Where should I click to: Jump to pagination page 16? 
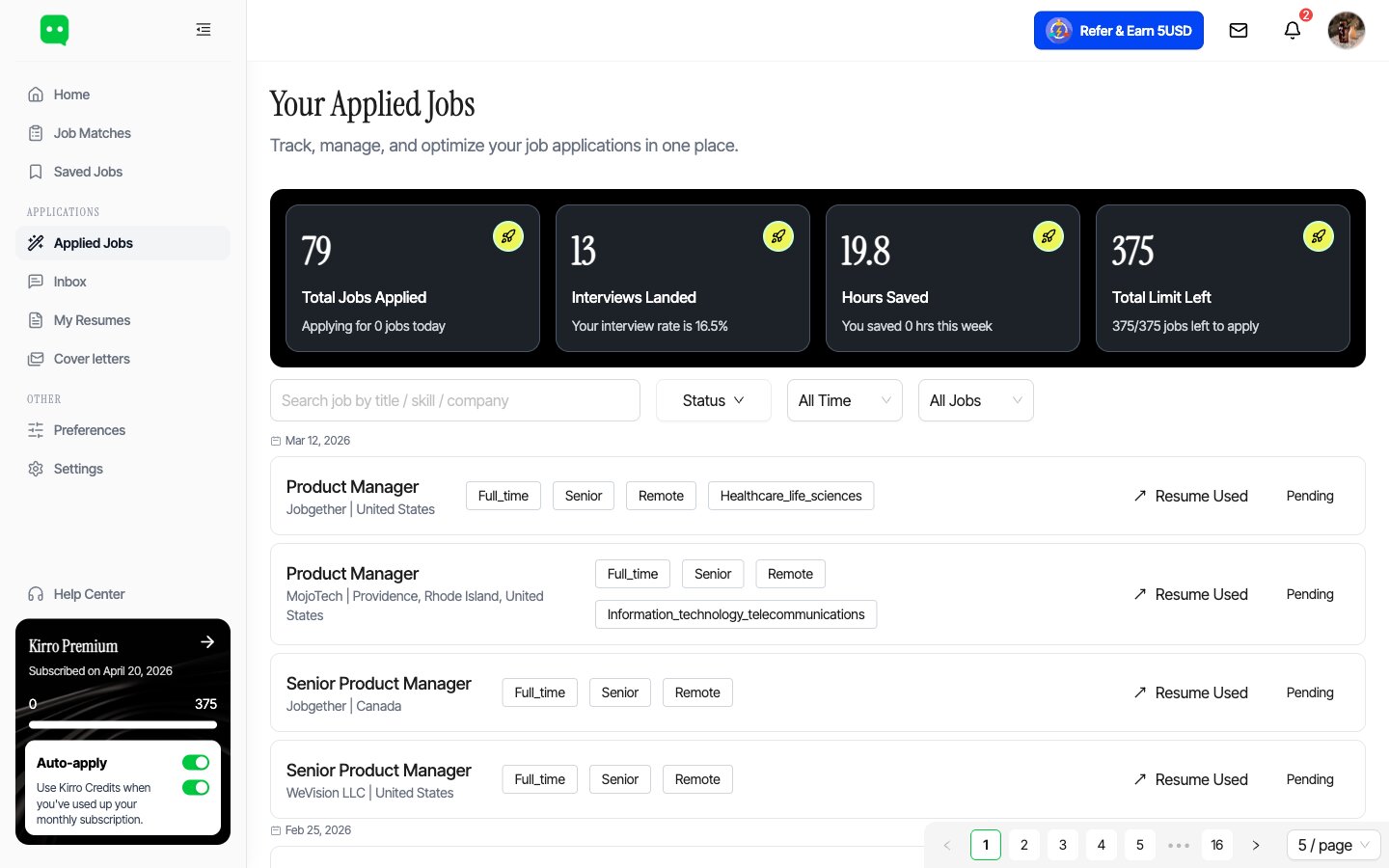pos(1217,845)
